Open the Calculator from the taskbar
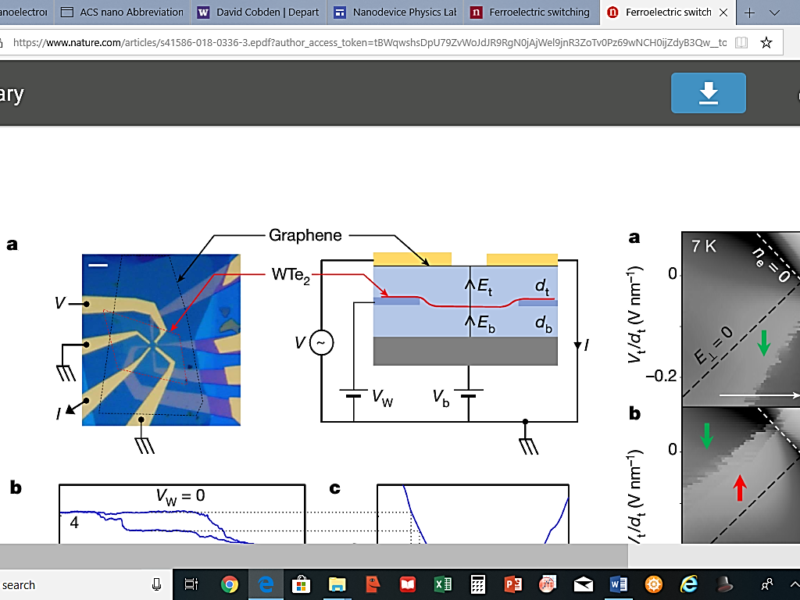This screenshot has width=800, height=600. pos(478,584)
